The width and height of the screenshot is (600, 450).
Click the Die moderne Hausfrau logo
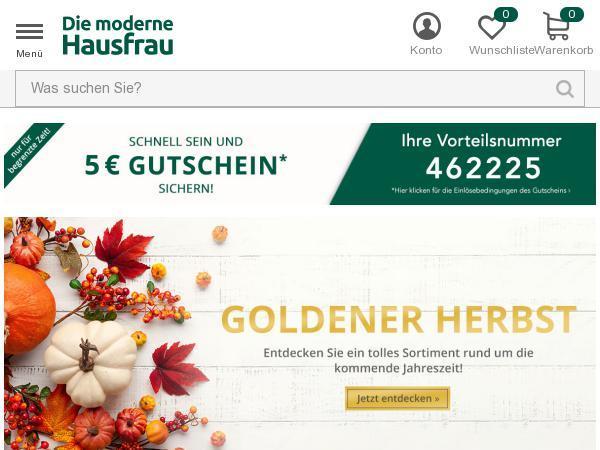(118, 35)
